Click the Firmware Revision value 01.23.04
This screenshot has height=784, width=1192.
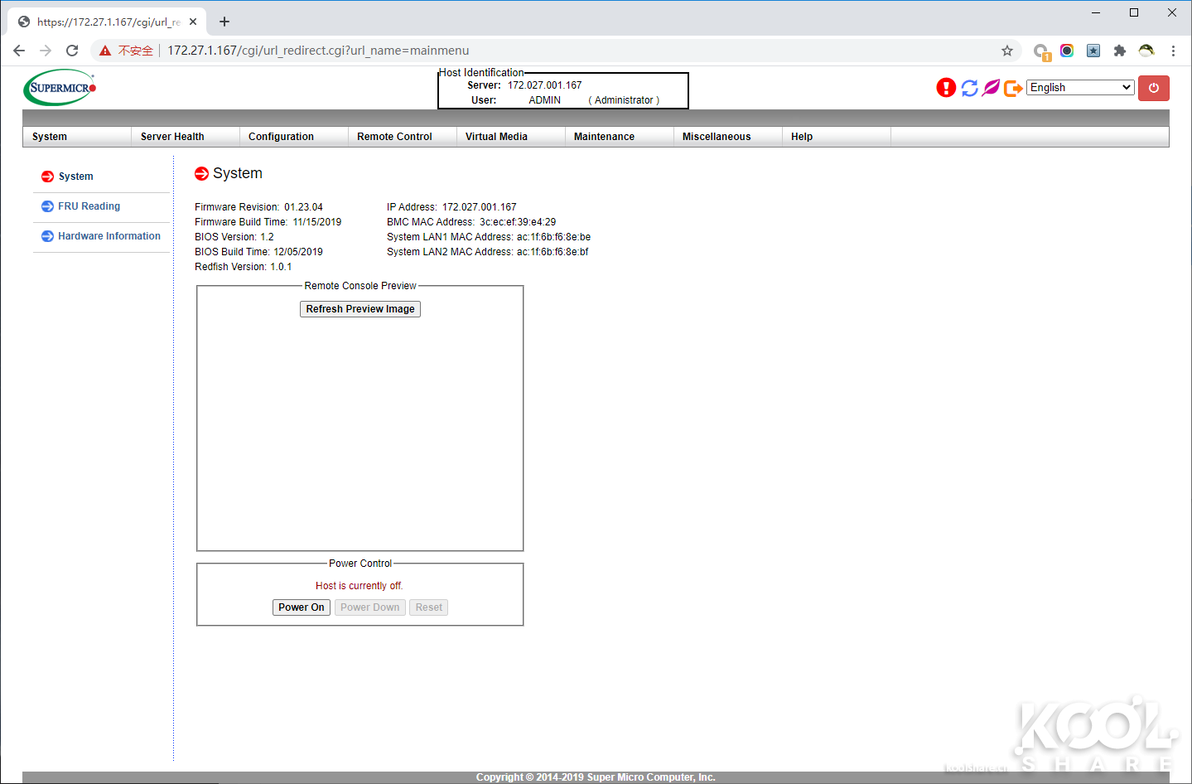(x=303, y=207)
